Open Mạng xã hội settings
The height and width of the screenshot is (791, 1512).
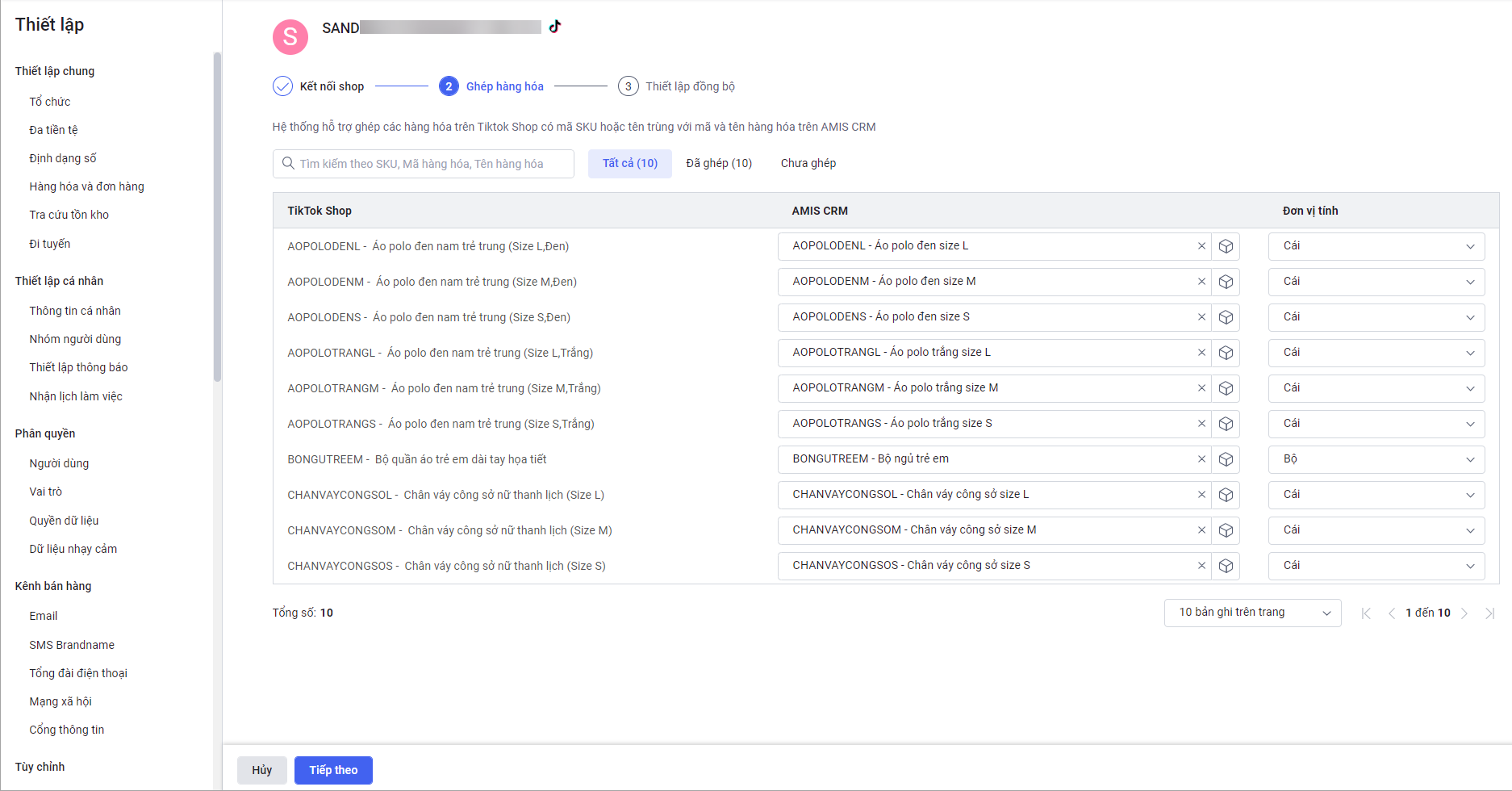pyautogui.click(x=61, y=701)
